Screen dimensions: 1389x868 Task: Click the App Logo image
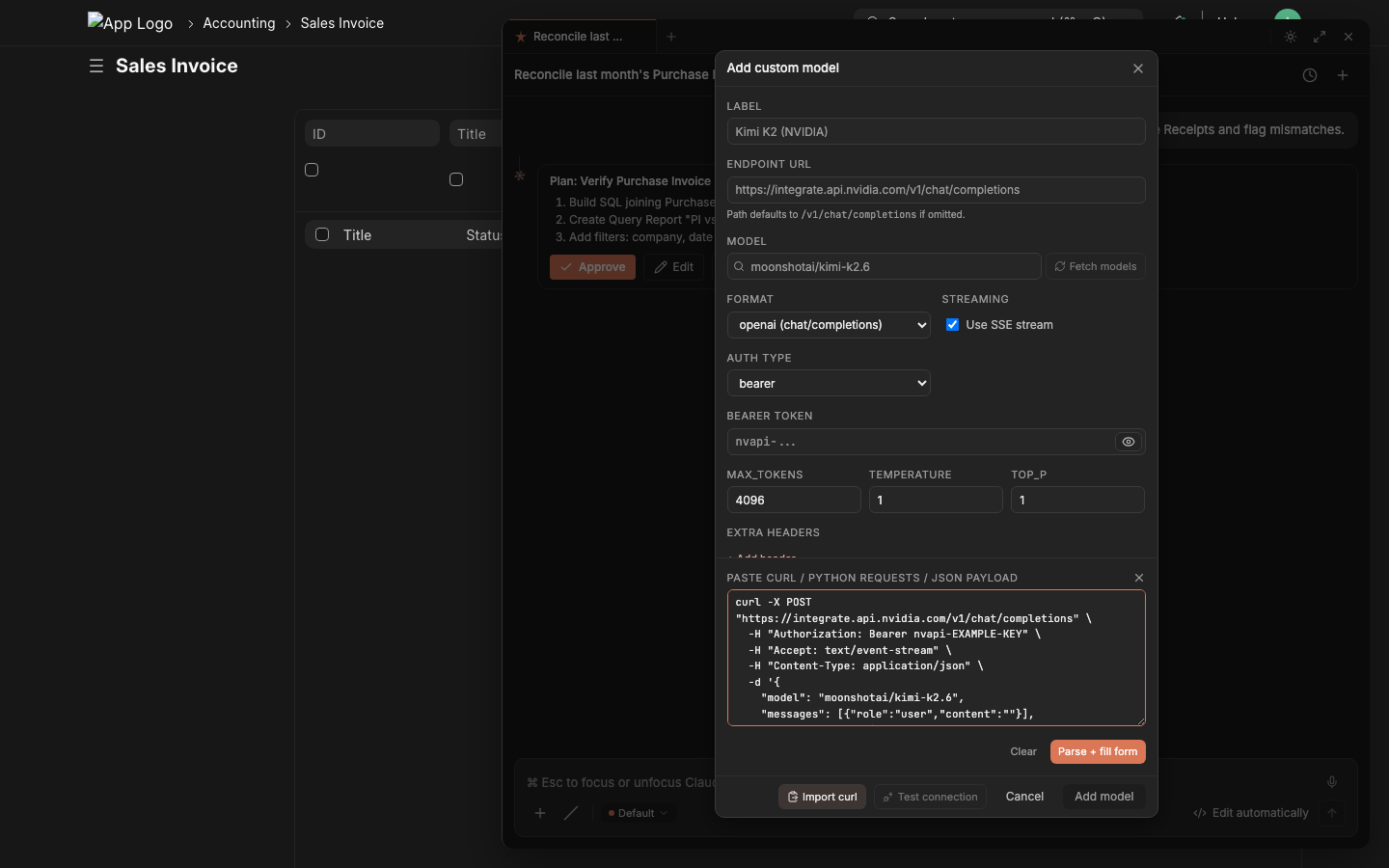[130, 22]
